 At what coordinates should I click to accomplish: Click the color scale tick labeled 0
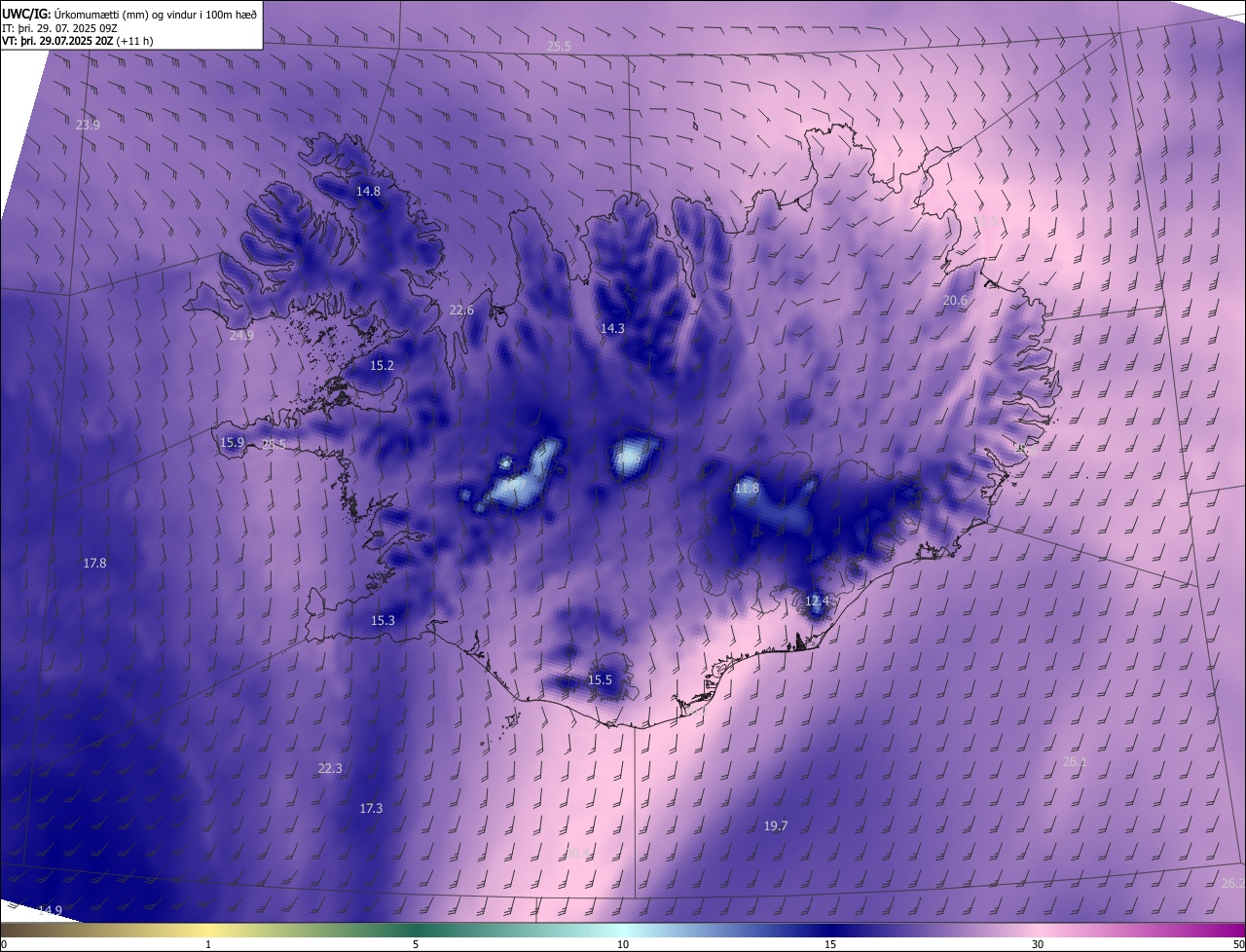[3, 944]
